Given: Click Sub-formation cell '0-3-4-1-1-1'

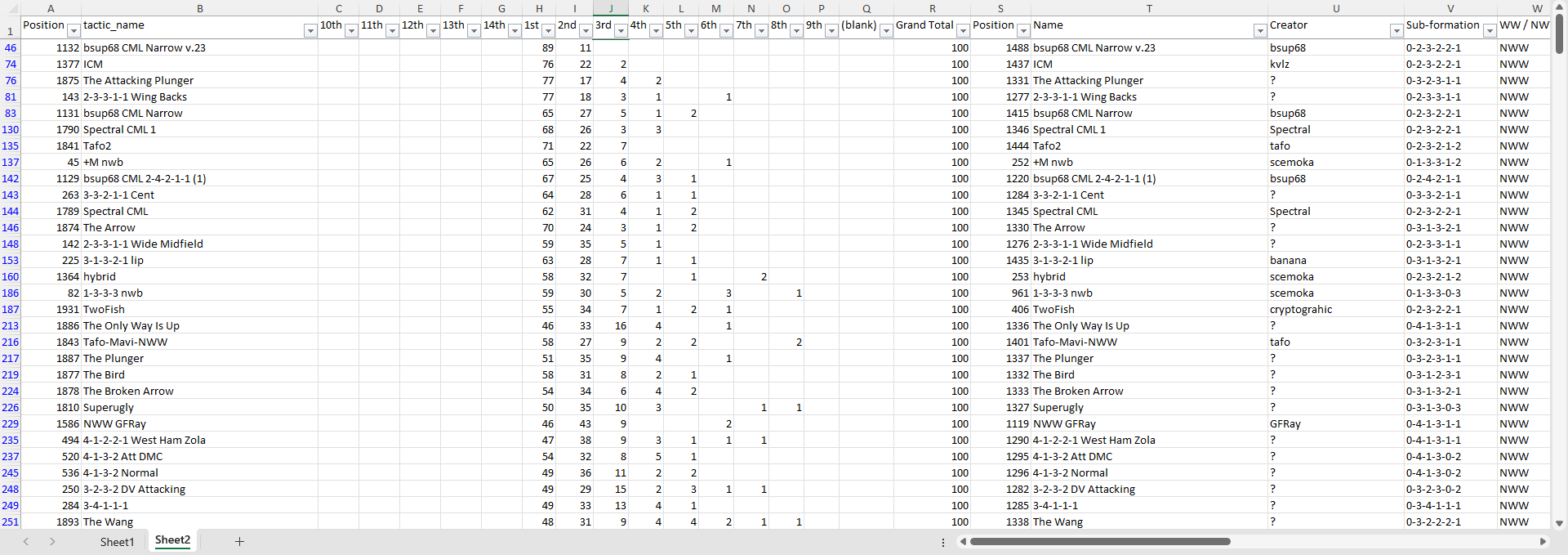Looking at the screenshot, I should [1450, 505].
